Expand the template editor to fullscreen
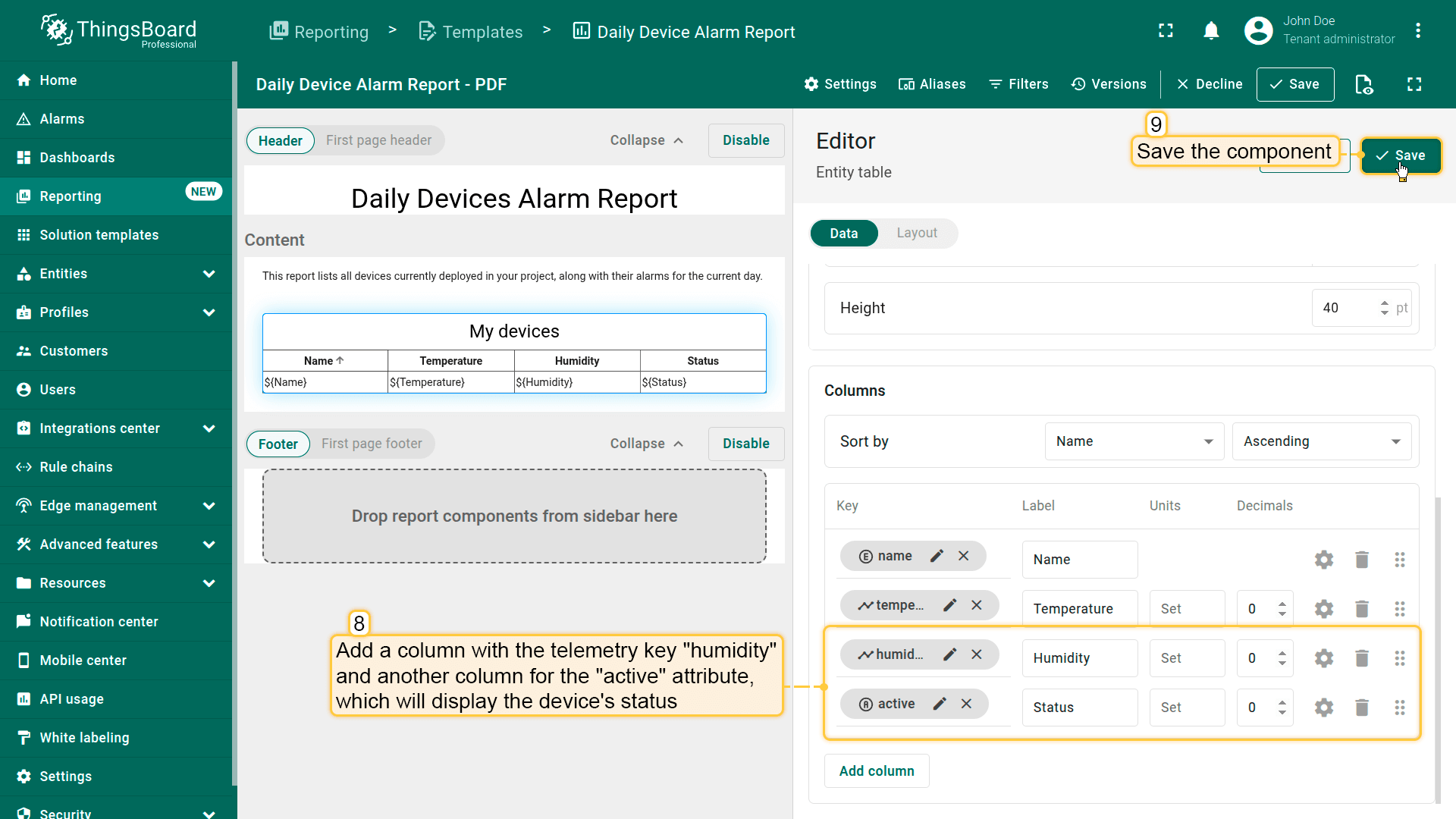1456x819 pixels. 1414,84
